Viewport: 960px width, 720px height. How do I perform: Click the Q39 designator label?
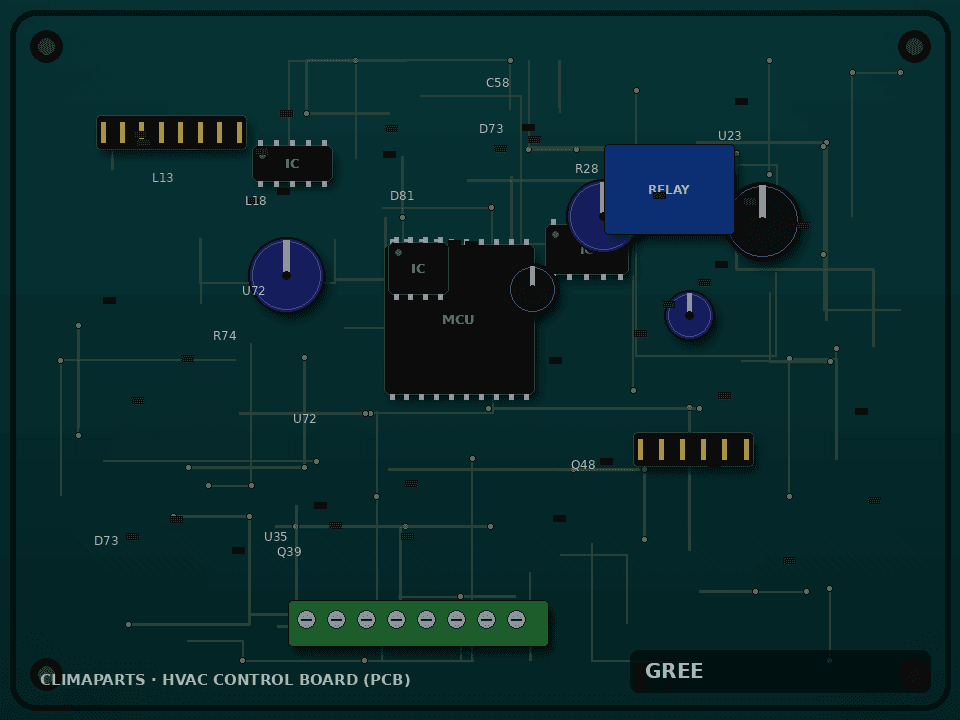[x=290, y=552]
